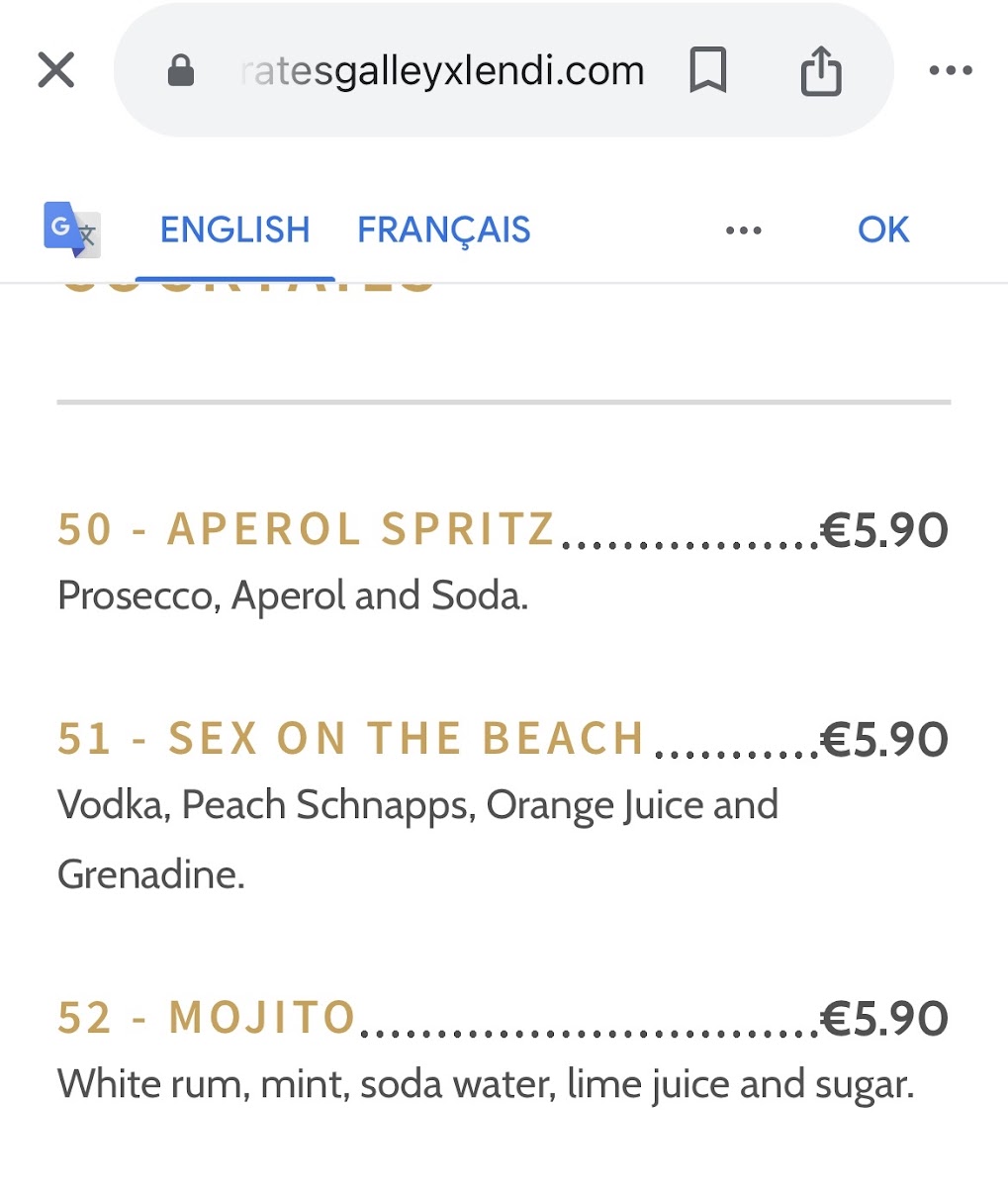Open browser three-dot more menu

951,70
